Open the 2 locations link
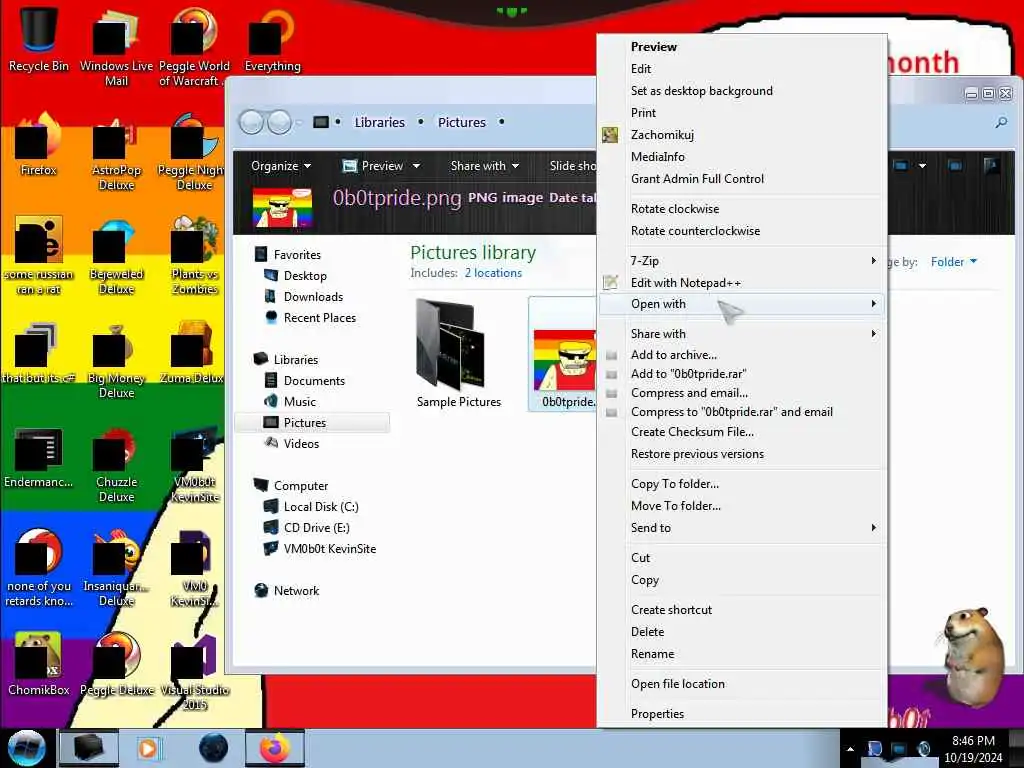 click(493, 273)
